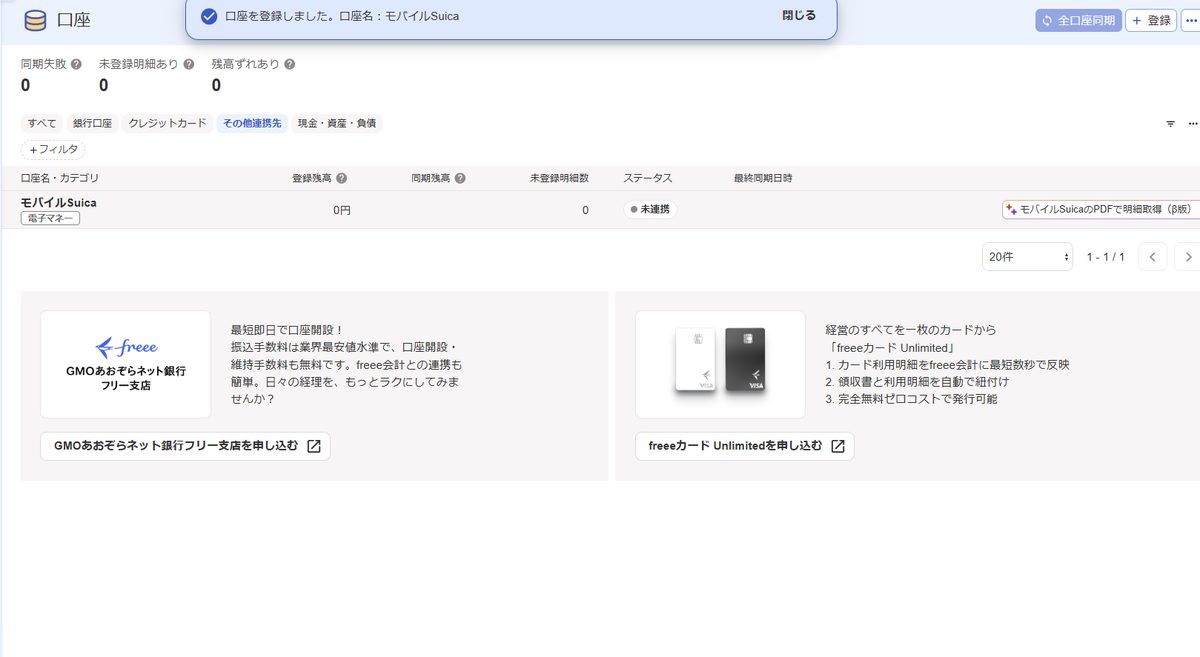Viewport: 1200px width, 657px height.
Task: Click the ステータス column header
Action: 648,178
